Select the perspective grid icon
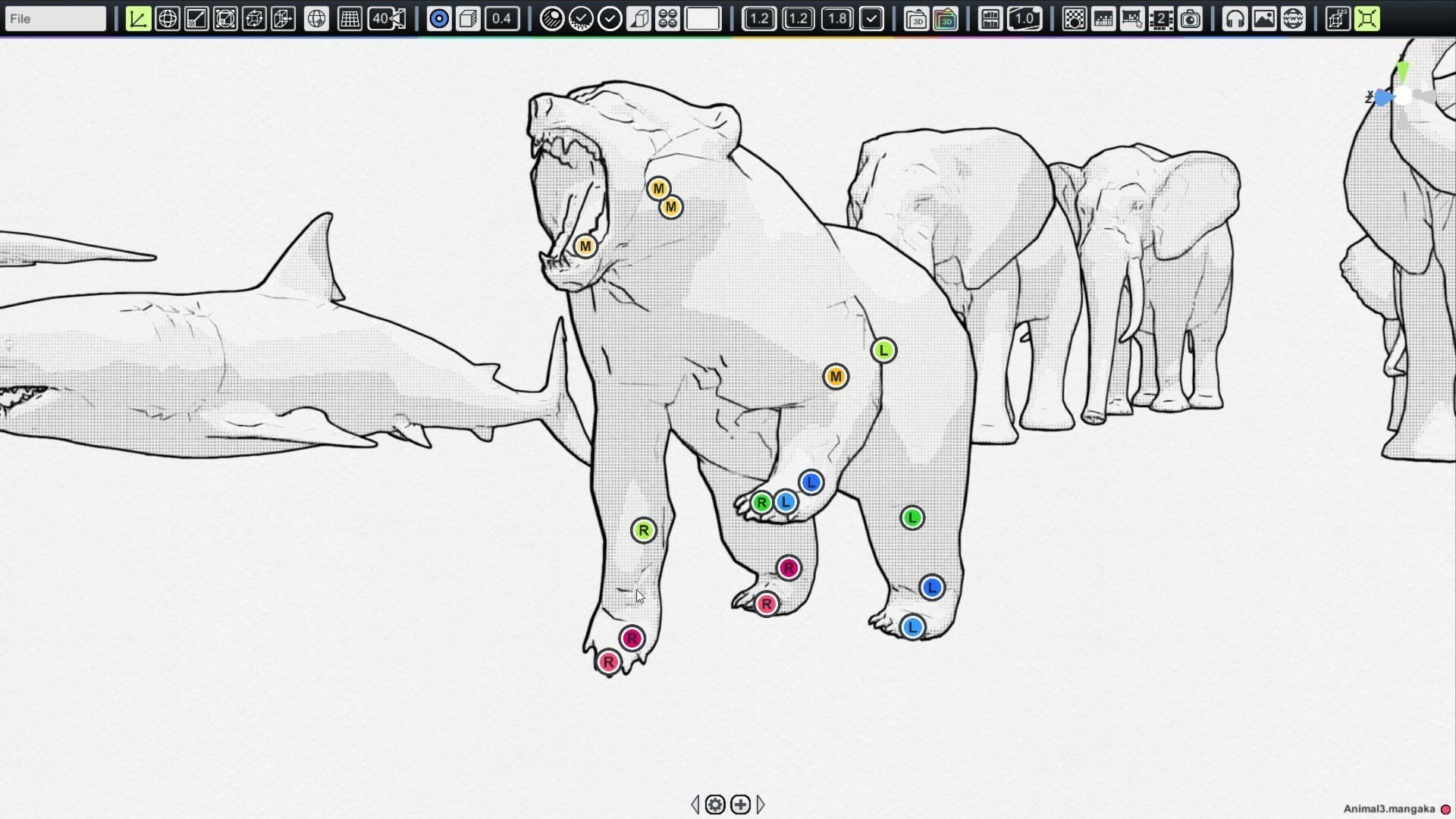 pos(350,18)
